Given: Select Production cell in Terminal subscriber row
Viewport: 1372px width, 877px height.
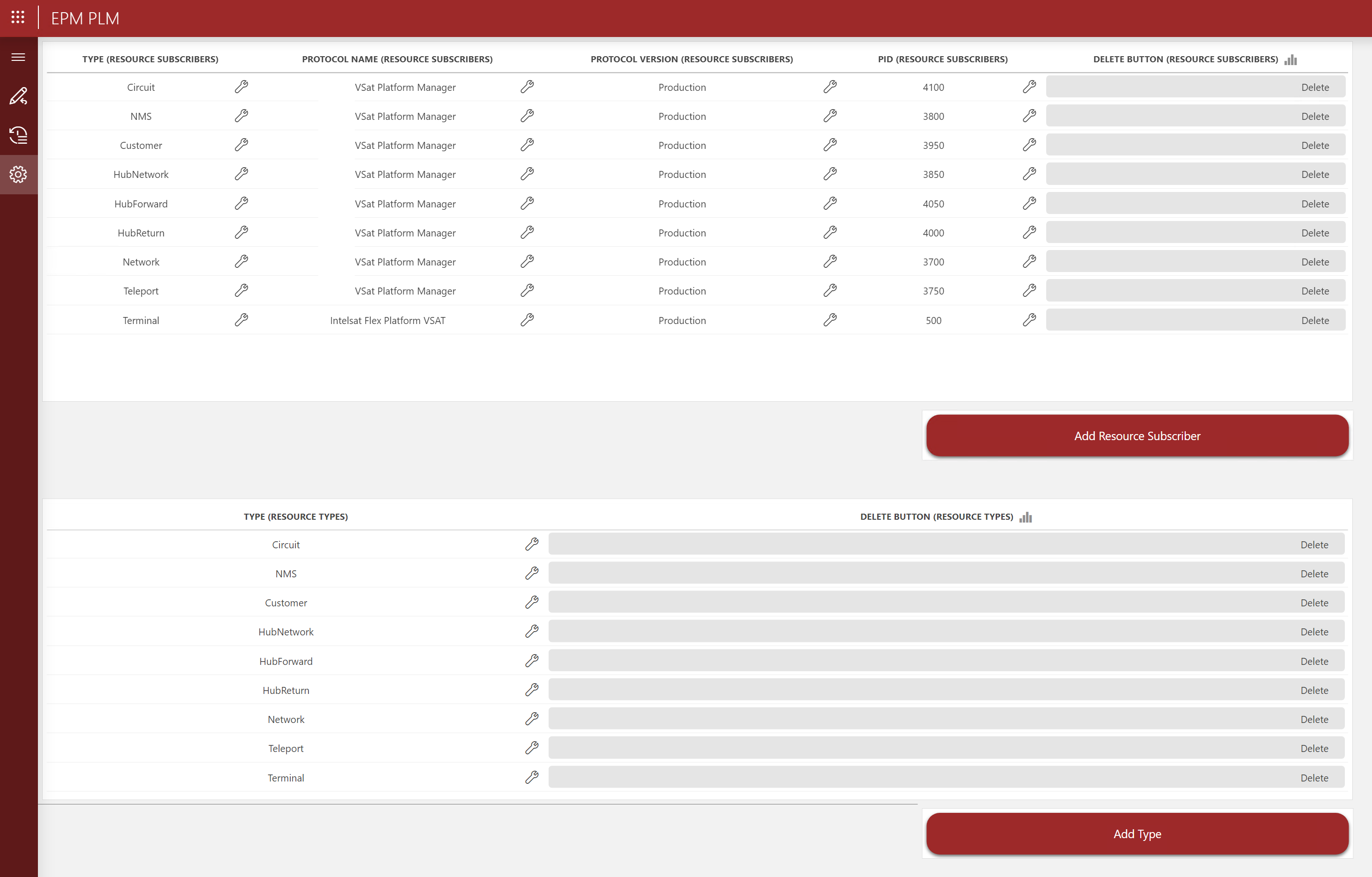Looking at the screenshot, I should 682,320.
